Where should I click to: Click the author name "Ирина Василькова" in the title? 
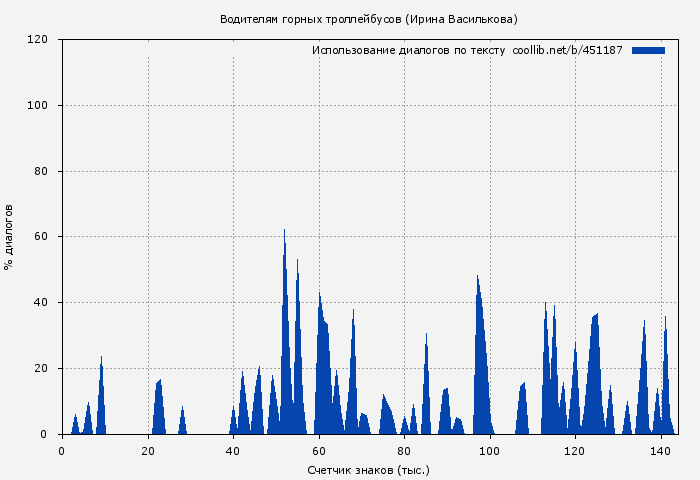(465, 19)
